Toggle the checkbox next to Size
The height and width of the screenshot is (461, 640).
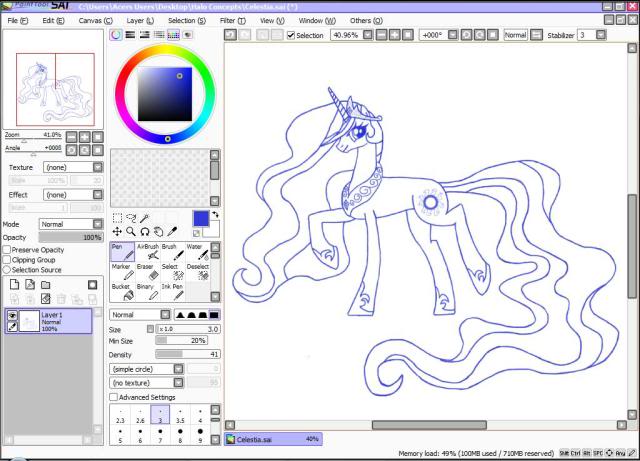151,329
